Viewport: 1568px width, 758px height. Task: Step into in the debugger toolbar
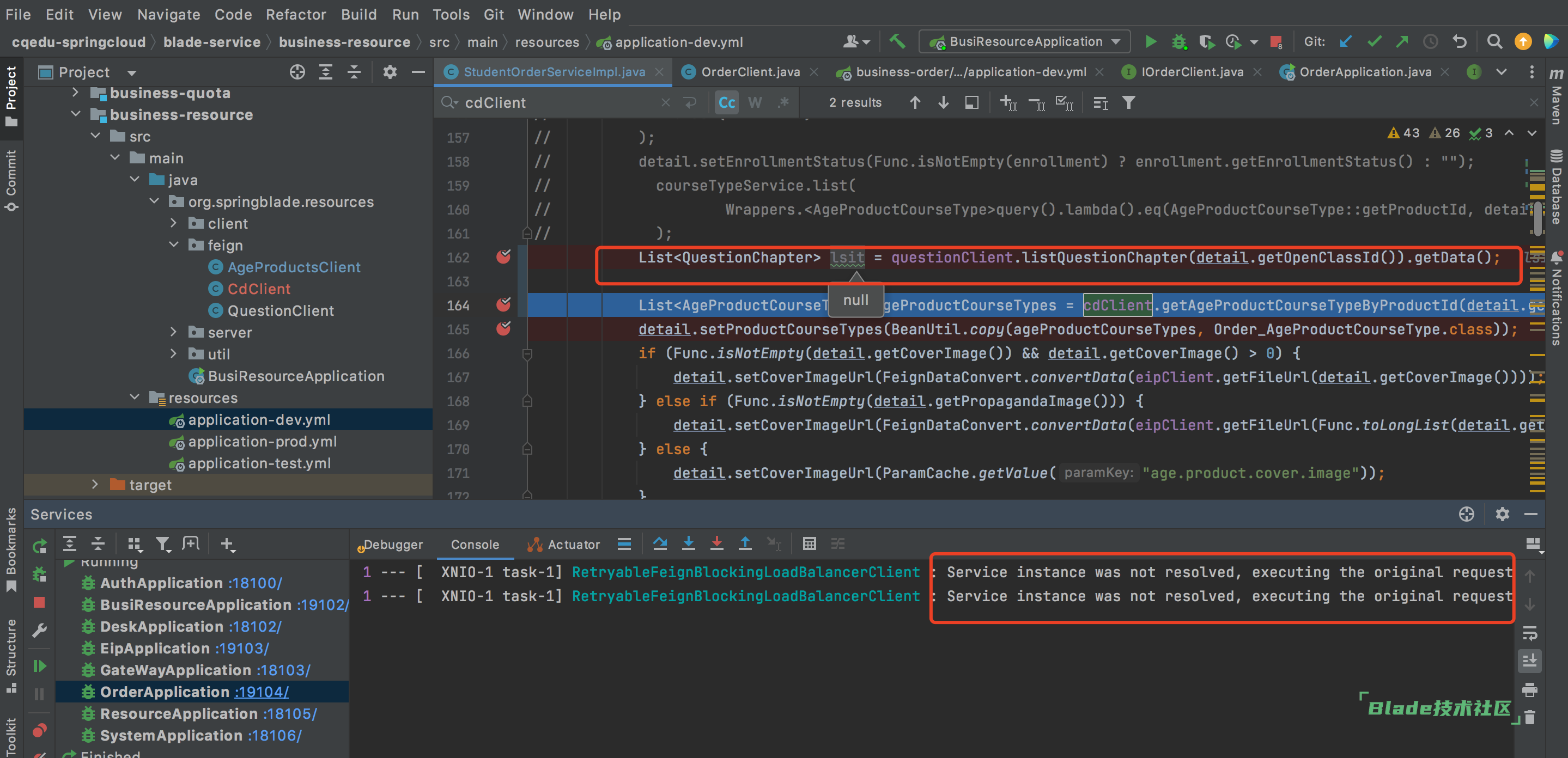[689, 543]
